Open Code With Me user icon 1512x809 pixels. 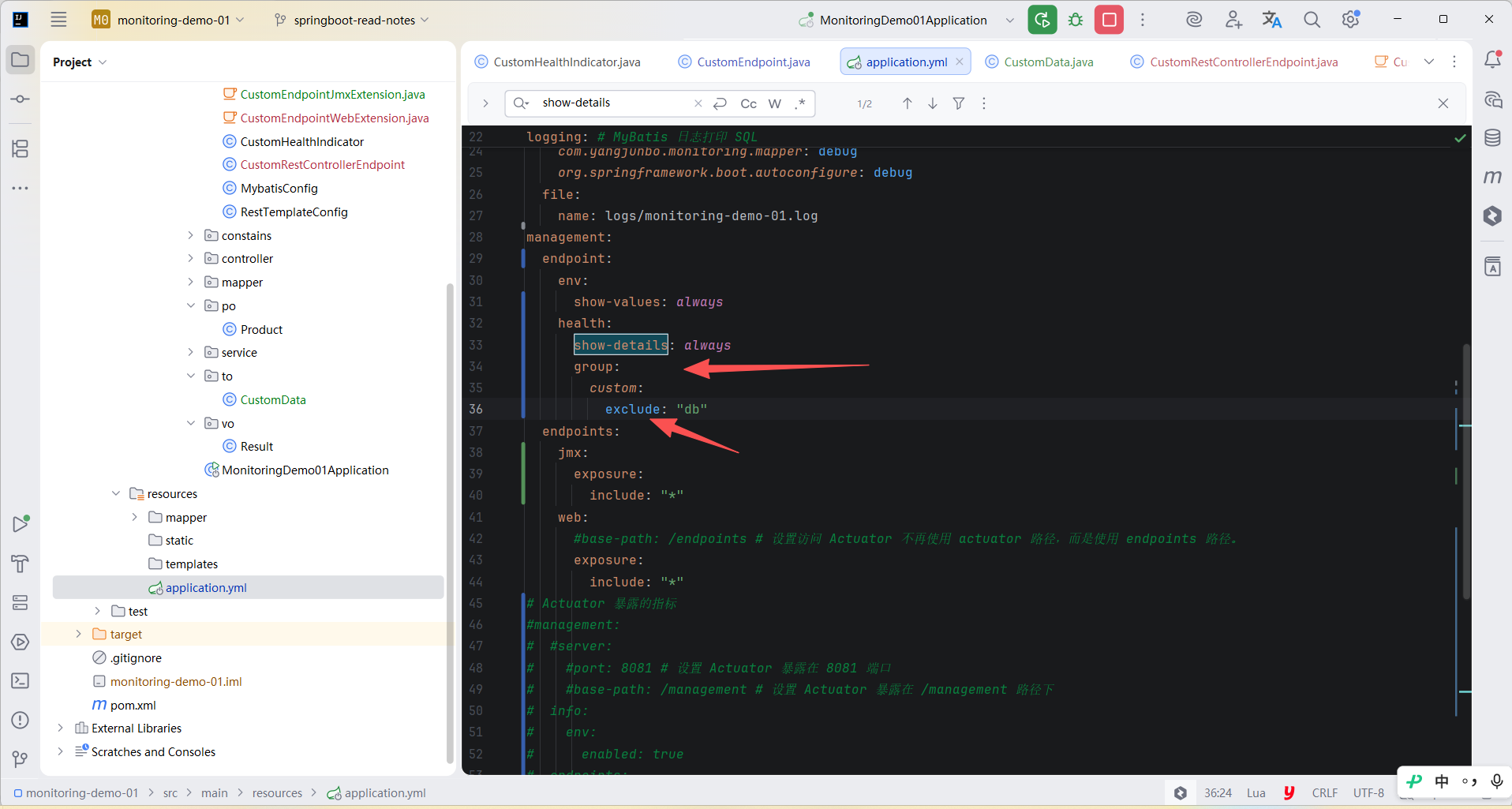[x=1233, y=20]
